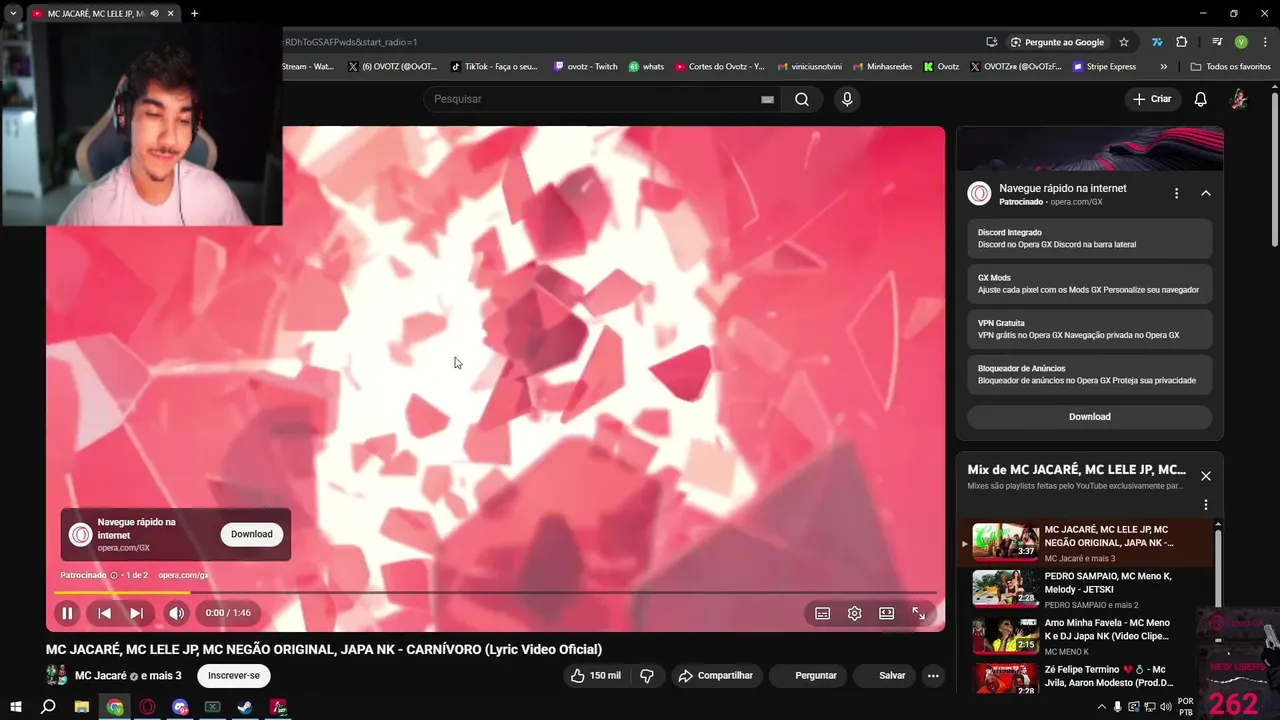Open the Criar create menu
1280x720 pixels.
point(1152,99)
